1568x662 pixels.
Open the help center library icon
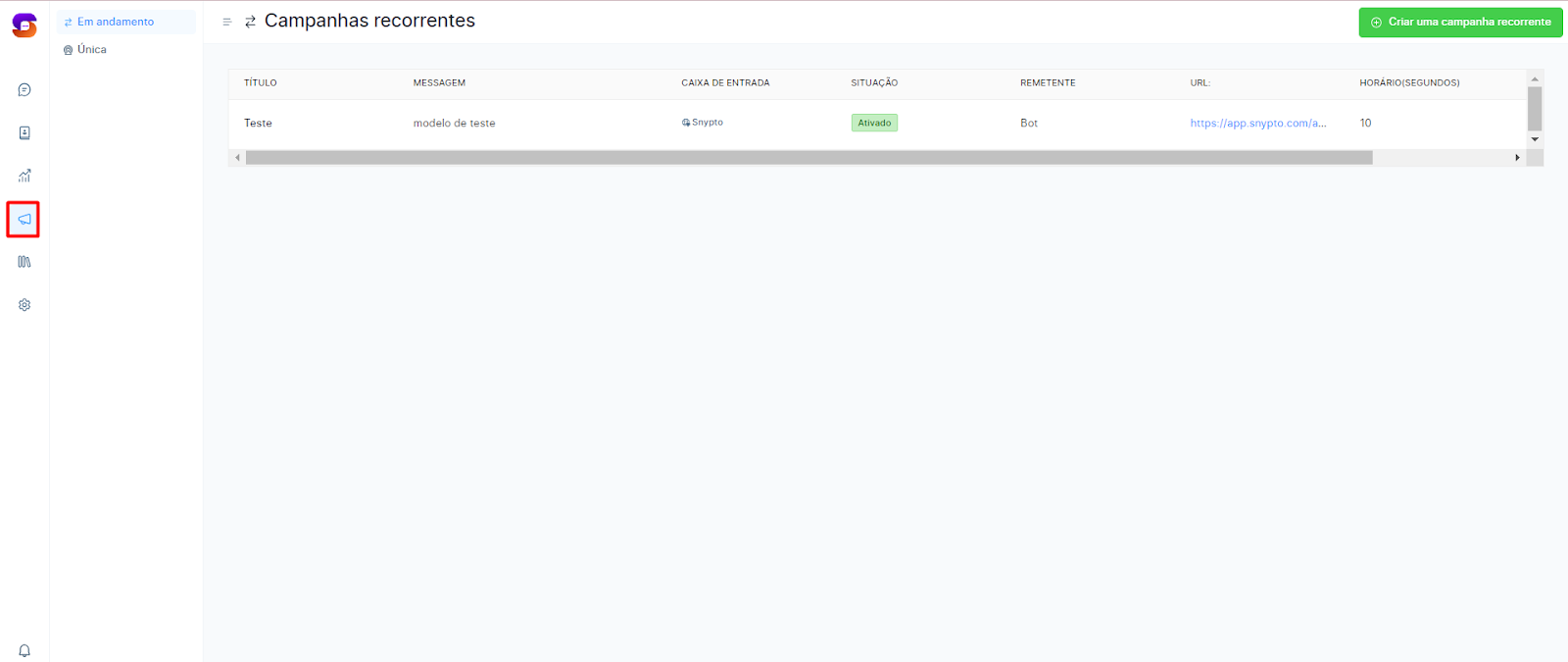pyautogui.click(x=24, y=262)
